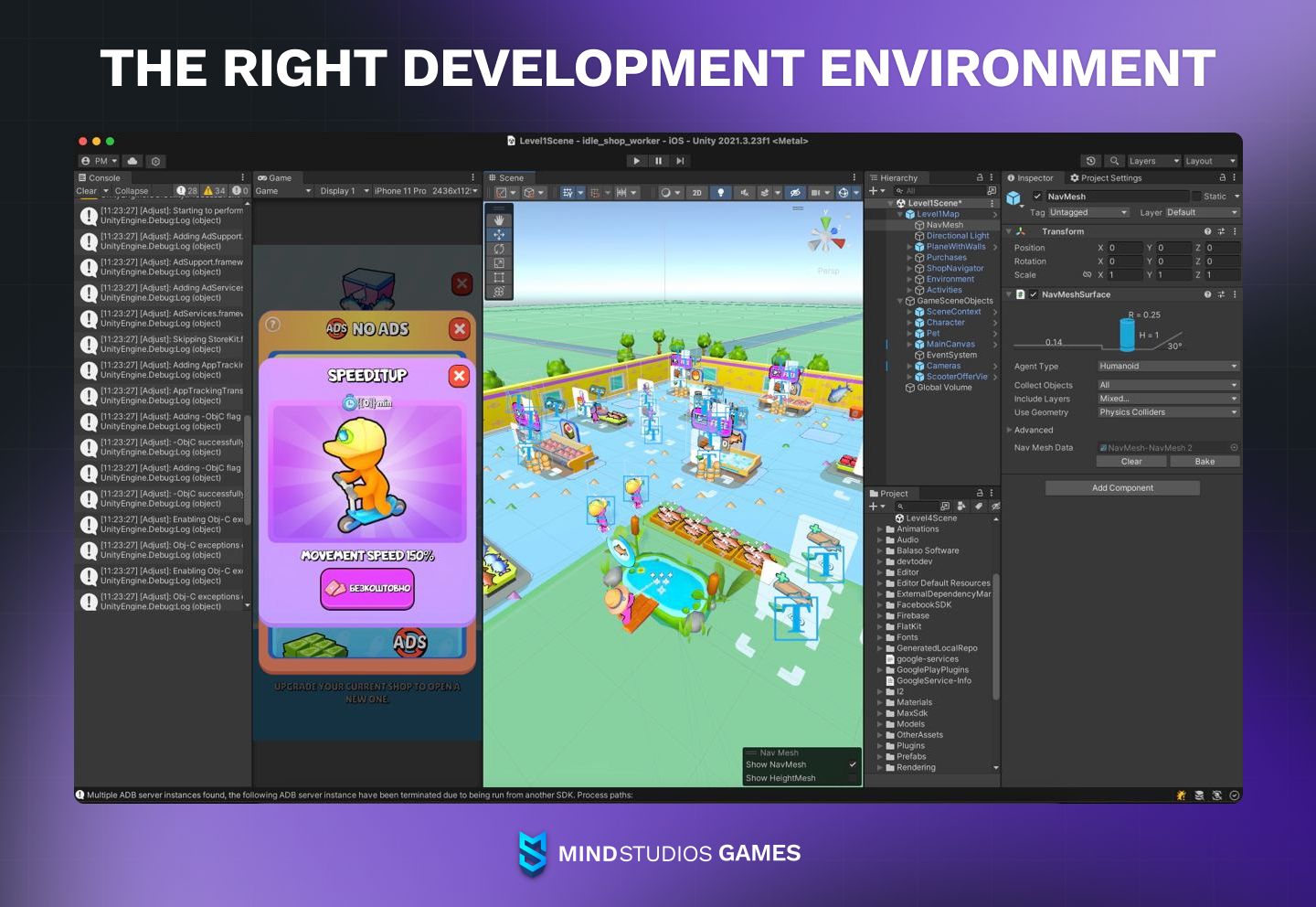Screen dimensions: 1316x907
Task: Toggle Show NavMesh checkbox
Action: (x=853, y=764)
